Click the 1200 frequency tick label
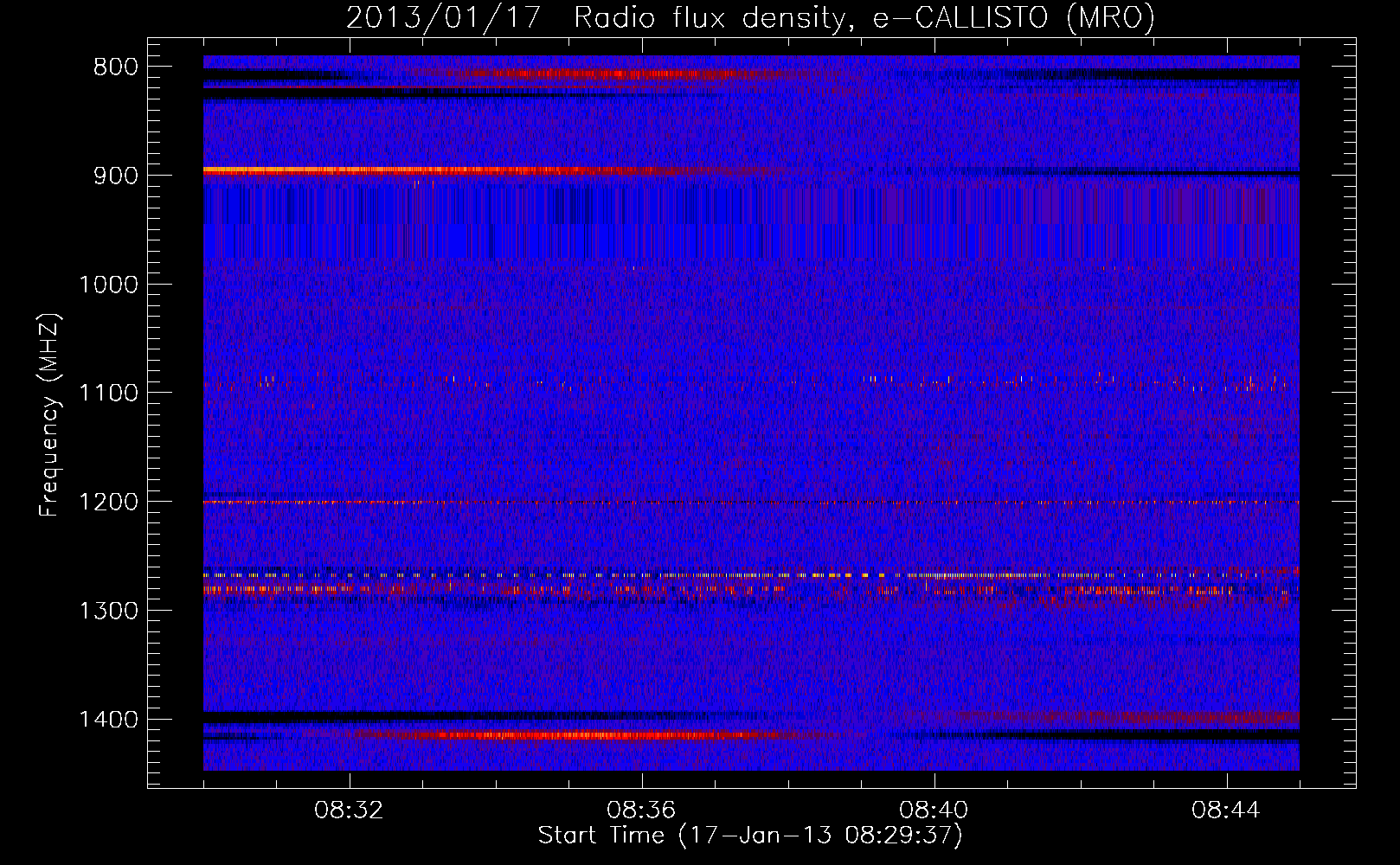This screenshot has height=865, width=1400. (x=108, y=503)
